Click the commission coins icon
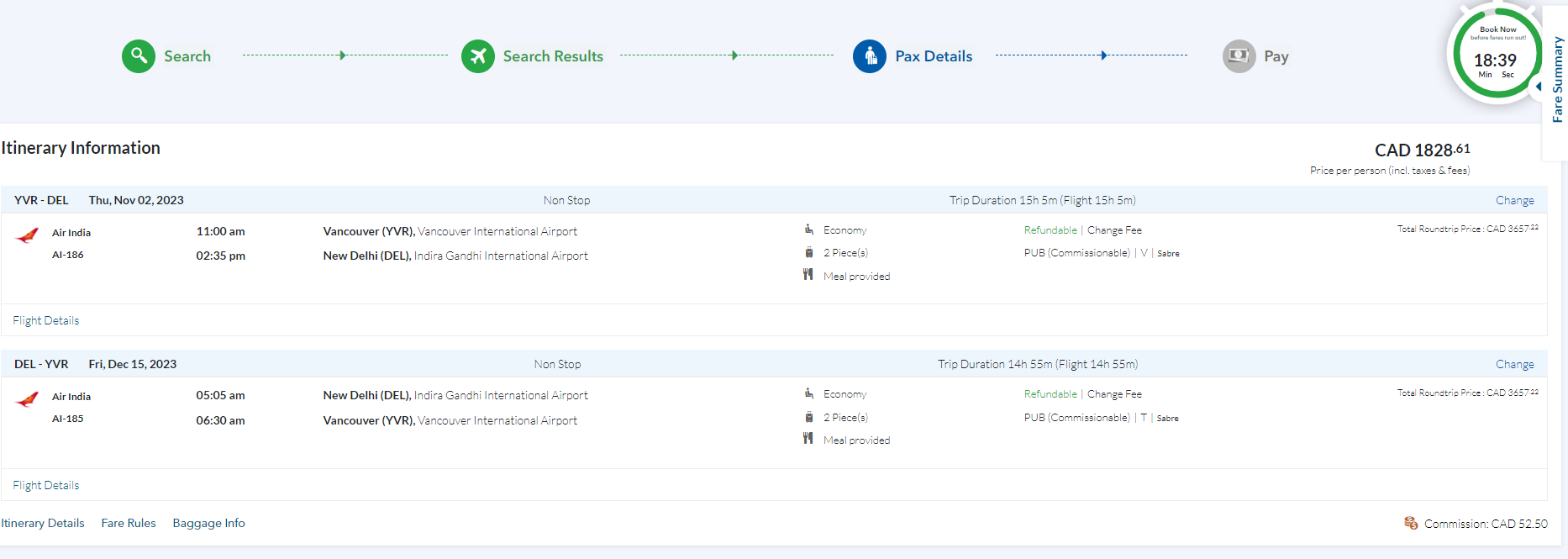This screenshot has height=559, width=1568. click(x=1411, y=523)
